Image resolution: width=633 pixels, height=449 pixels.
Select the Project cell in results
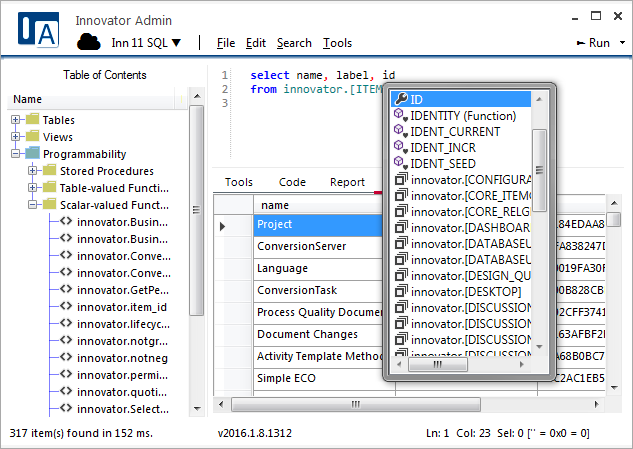(318, 224)
